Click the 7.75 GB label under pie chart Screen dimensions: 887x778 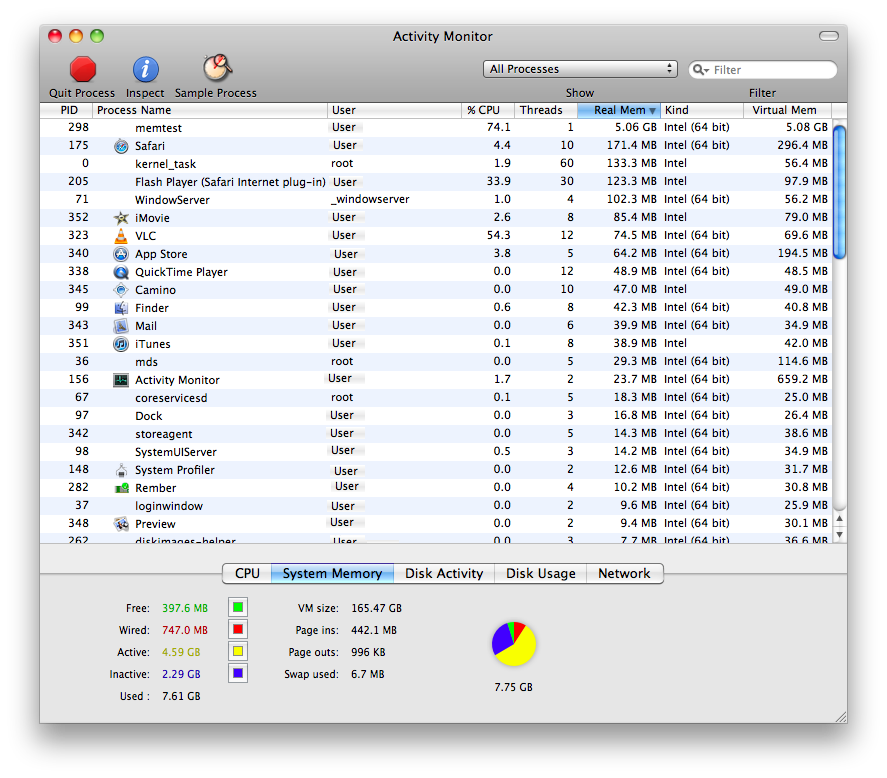pos(513,687)
